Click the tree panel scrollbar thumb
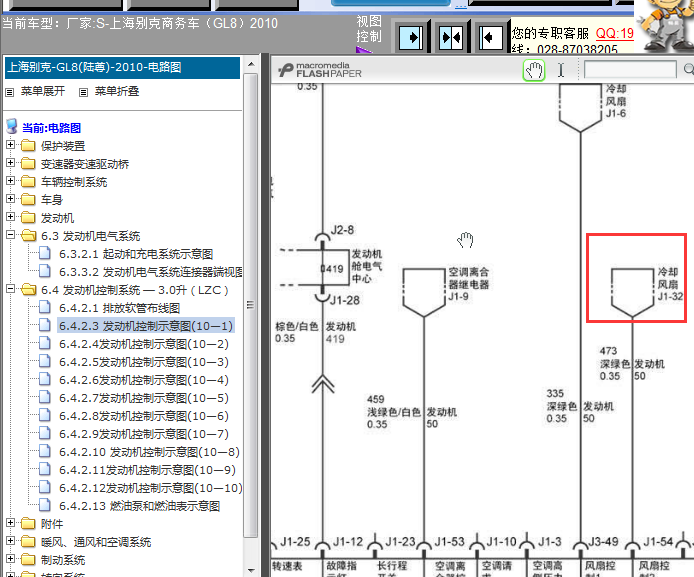This screenshot has height=577, width=694. (251, 305)
